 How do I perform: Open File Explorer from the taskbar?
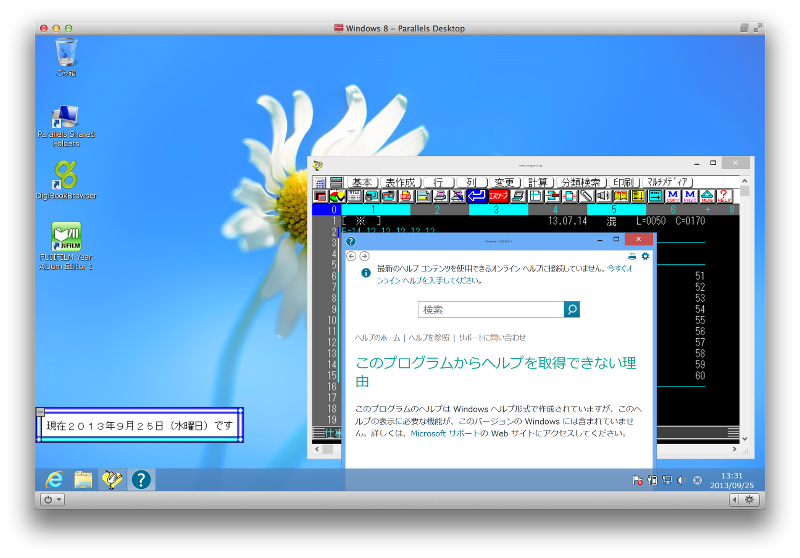click(x=83, y=479)
